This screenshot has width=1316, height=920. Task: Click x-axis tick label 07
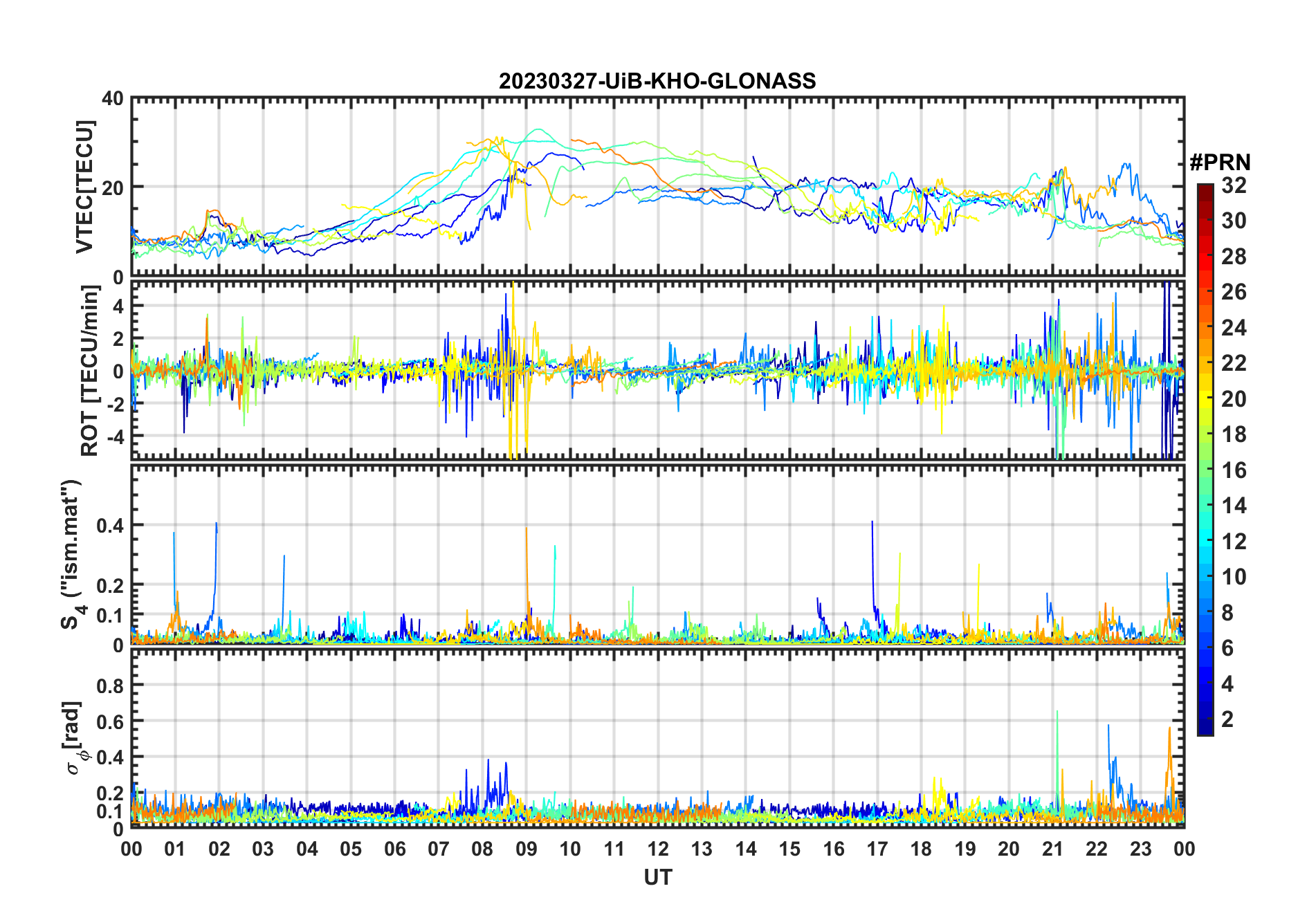(439, 849)
